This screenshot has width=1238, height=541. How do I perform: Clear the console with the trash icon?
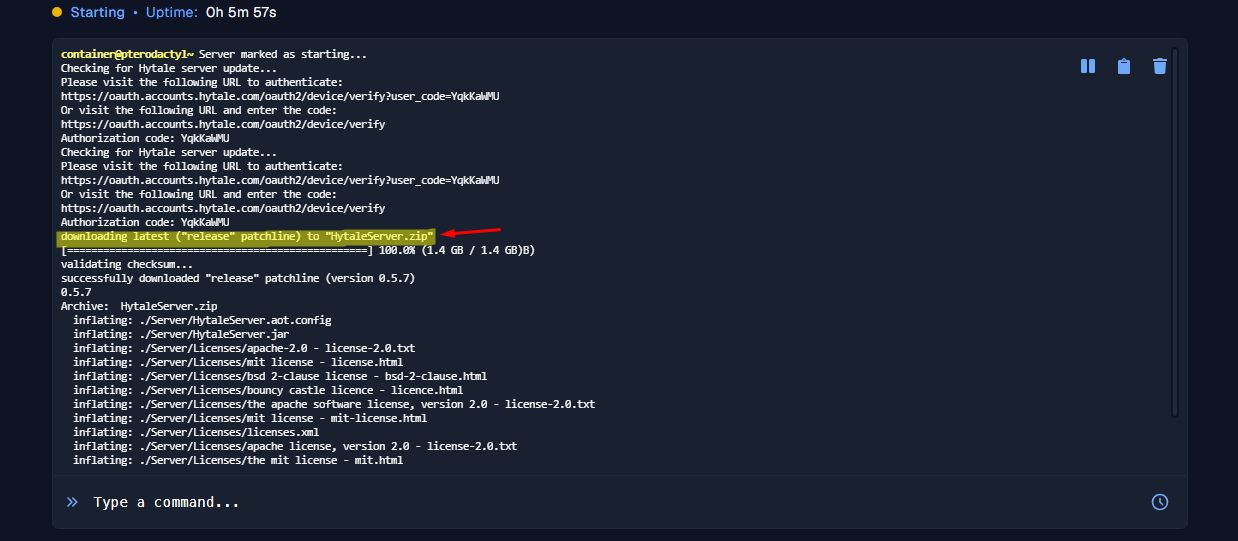1160,66
